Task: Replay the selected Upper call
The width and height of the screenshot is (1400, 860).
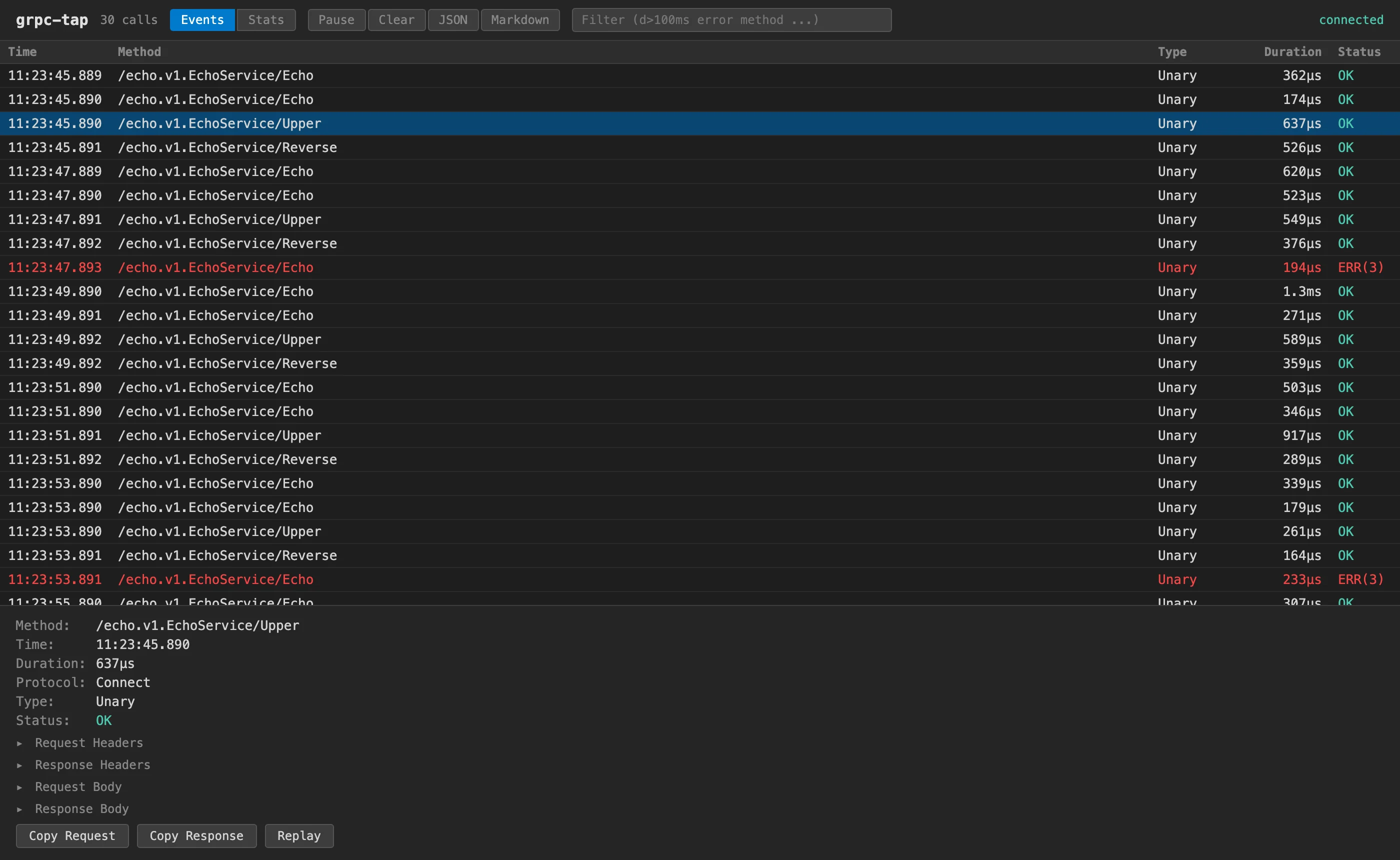Action: coord(299,835)
